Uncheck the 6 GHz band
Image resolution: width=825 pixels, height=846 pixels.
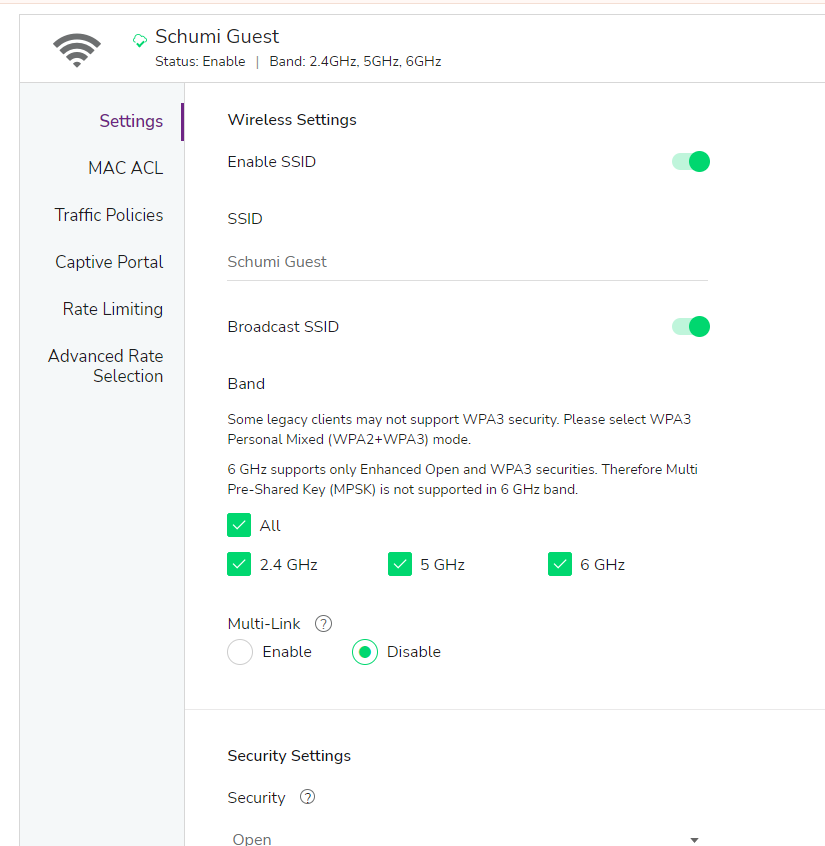pyautogui.click(x=560, y=563)
